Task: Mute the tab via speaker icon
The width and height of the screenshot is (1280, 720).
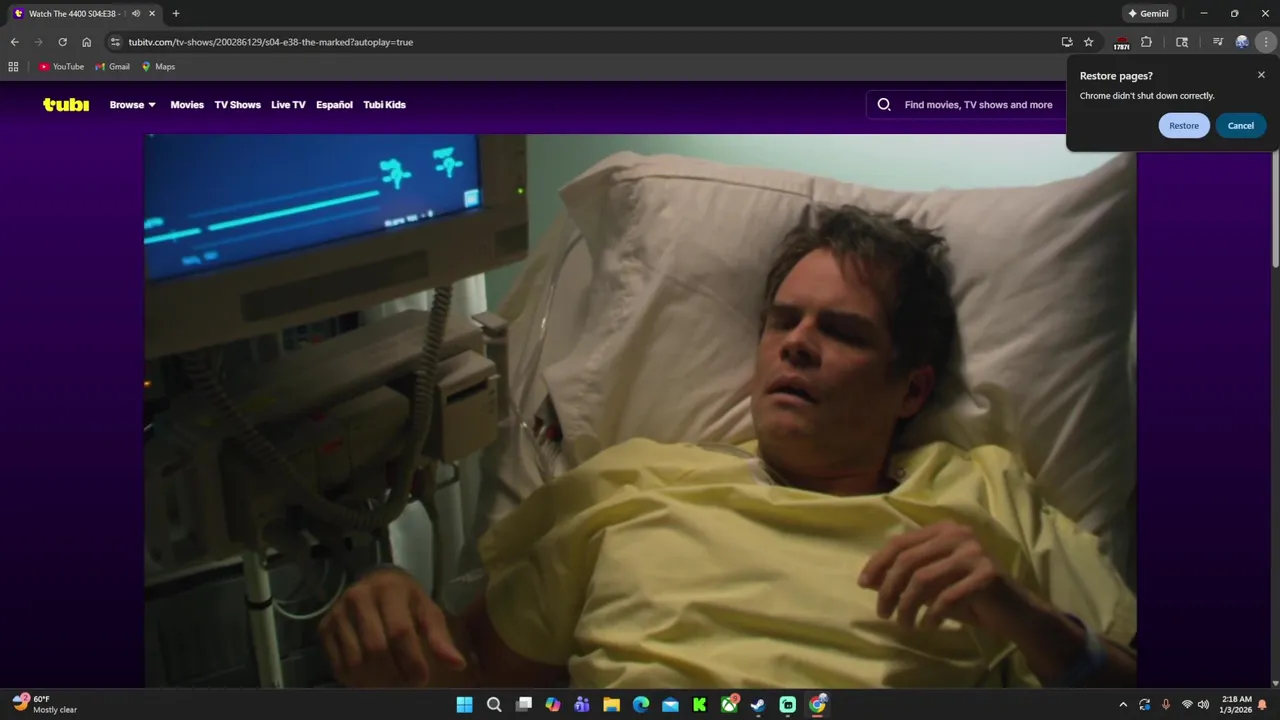Action: [136, 14]
